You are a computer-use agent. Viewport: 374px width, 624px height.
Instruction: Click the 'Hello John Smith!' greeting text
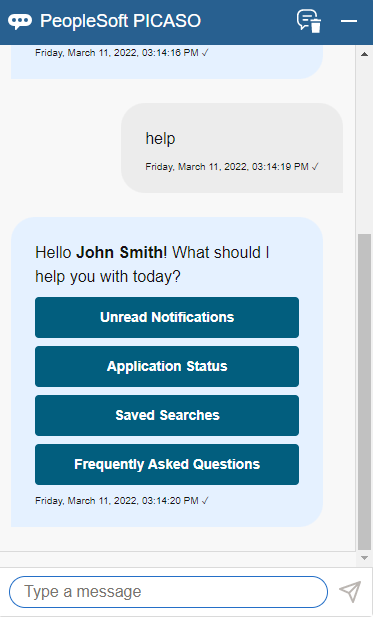101,253
